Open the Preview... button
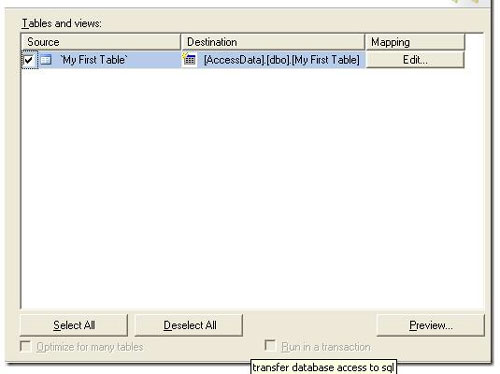Image resolution: width=500 pixels, height=374 pixels. coord(430,325)
